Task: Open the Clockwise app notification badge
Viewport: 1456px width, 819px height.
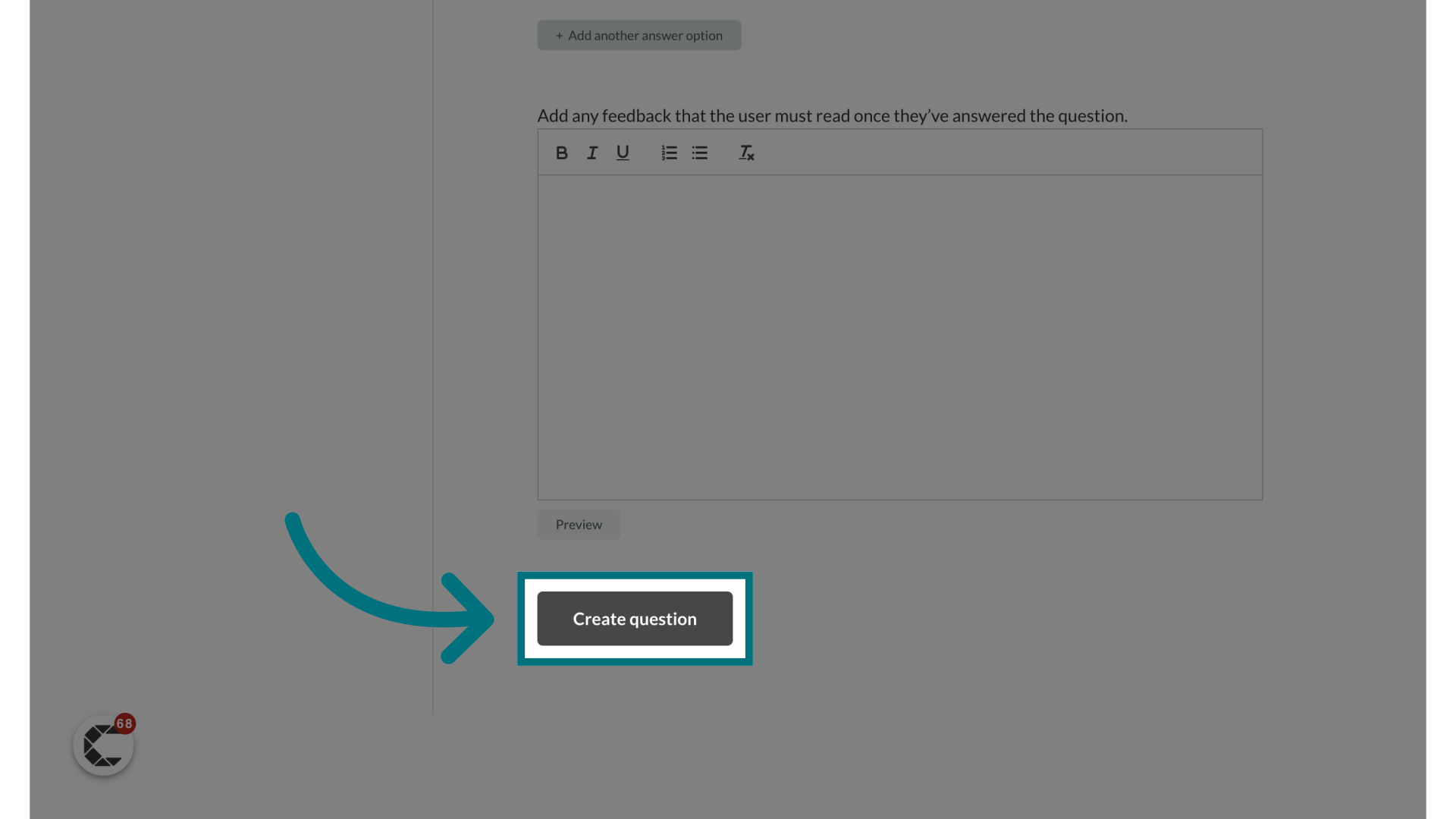Action: [125, 723]
